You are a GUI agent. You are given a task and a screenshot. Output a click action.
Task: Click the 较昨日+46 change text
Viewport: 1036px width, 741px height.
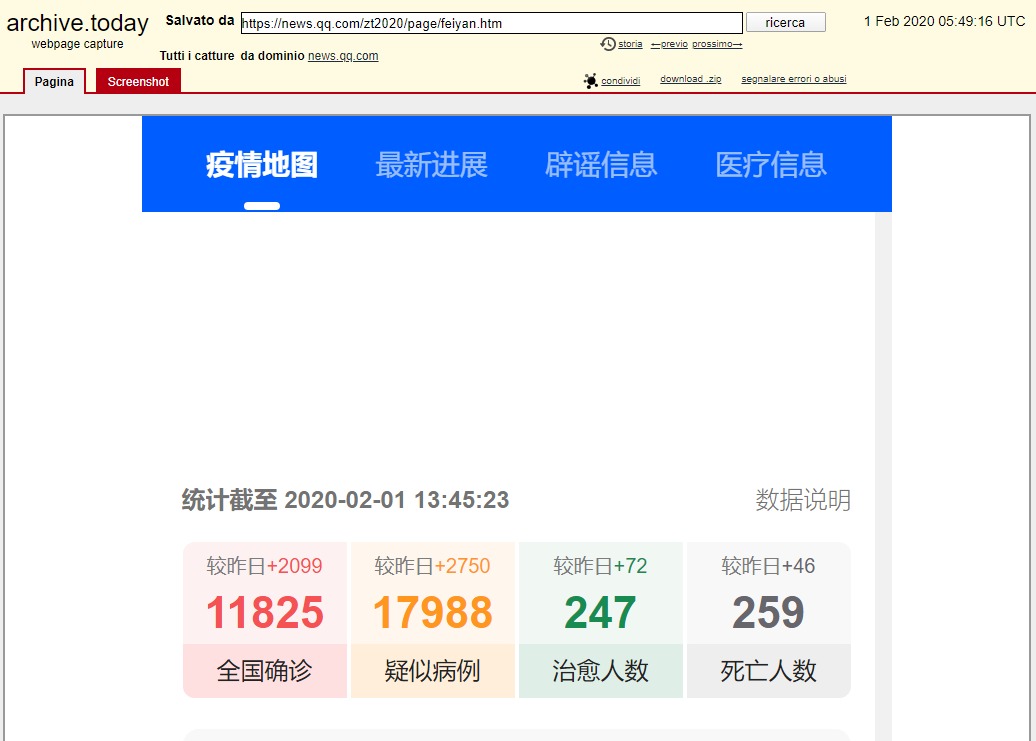pos(768,566)
